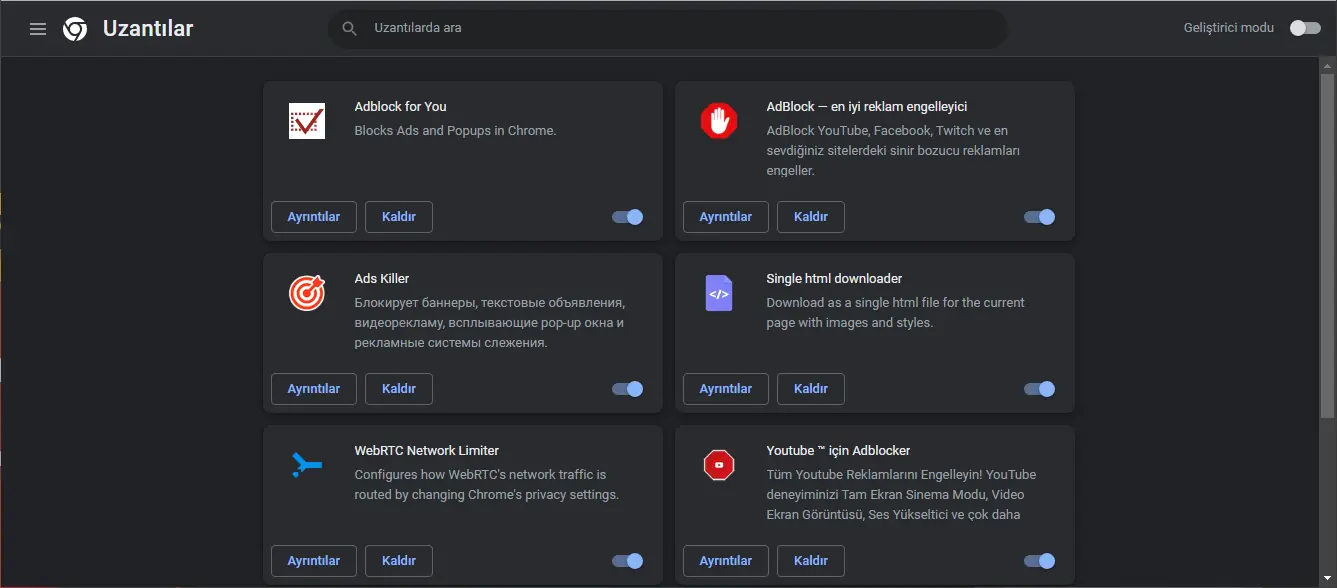Turn off Adblock for You

pos(627,217)
